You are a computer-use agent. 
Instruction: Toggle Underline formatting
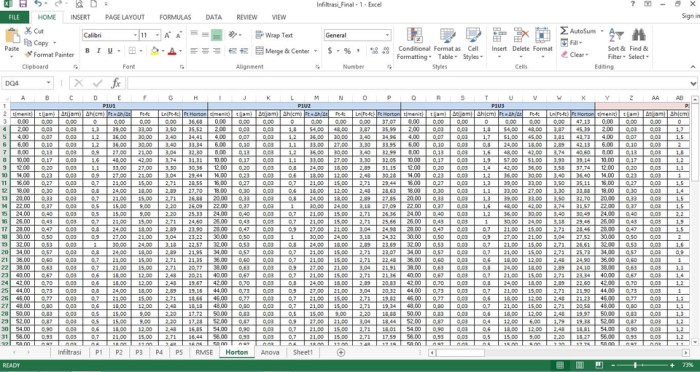[x=110, y=51]
